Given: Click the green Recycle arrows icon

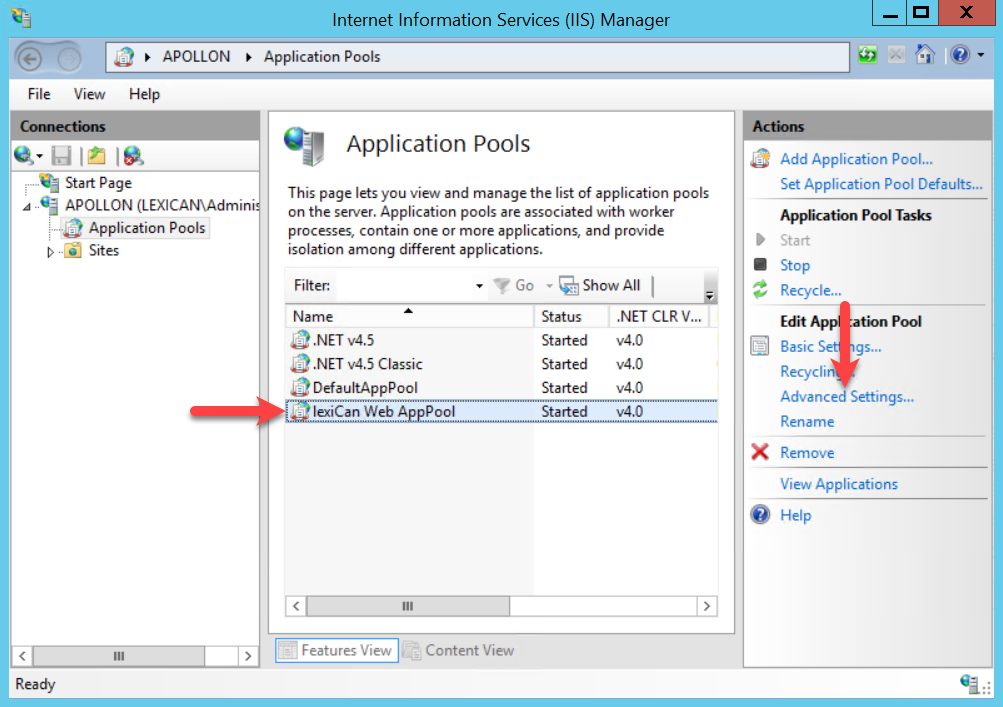Looking at the screenshot, I should click(760, 290).
